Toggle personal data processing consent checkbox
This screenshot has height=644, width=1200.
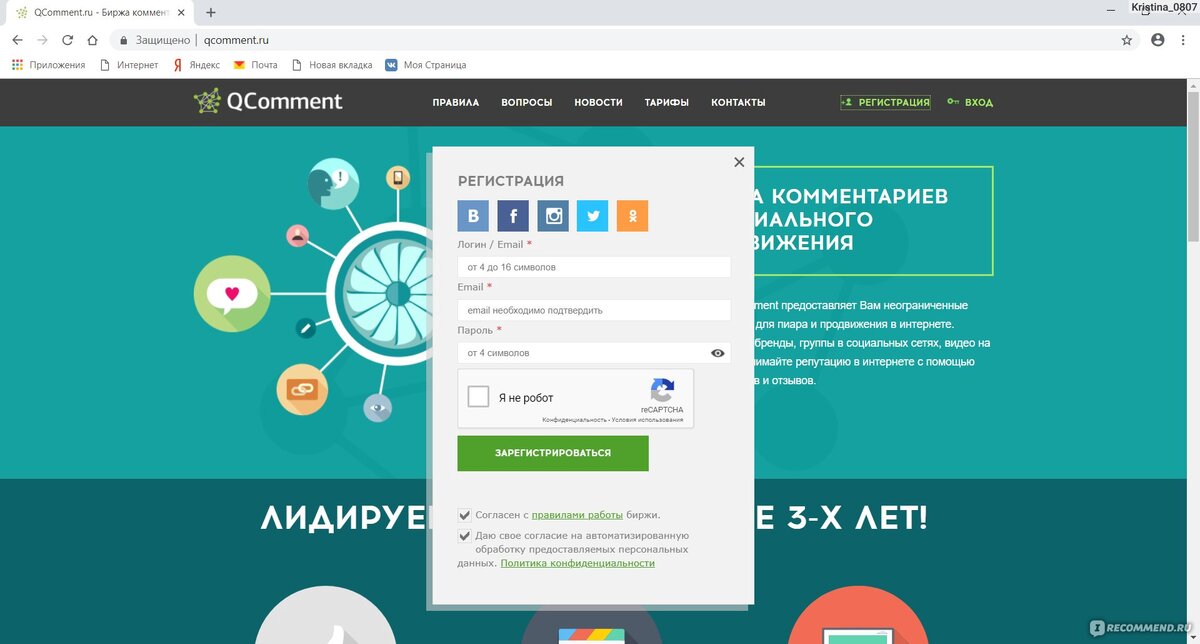(x=465, y=536)
